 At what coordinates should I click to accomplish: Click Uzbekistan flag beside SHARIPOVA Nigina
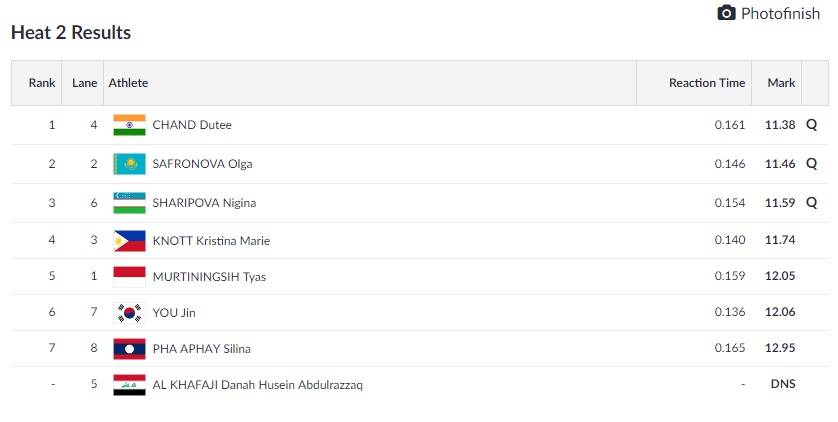tap(129, 202)
